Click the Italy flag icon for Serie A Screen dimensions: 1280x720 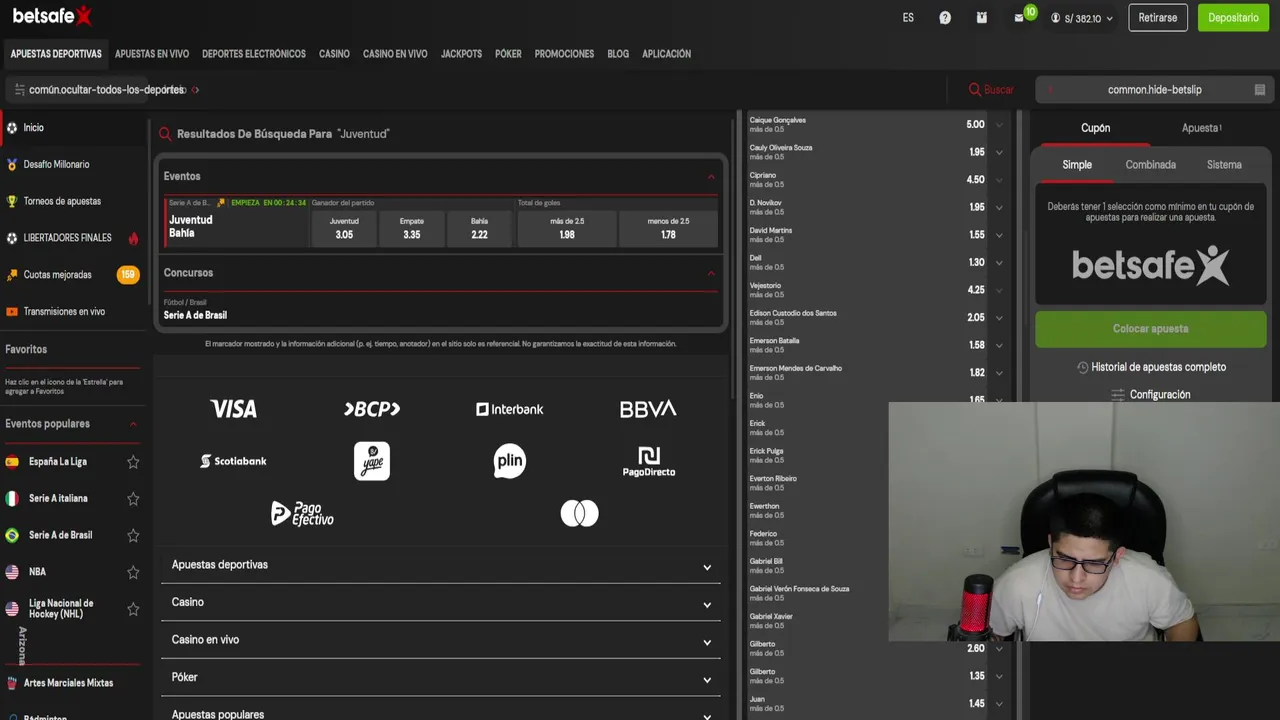[12, 498]
